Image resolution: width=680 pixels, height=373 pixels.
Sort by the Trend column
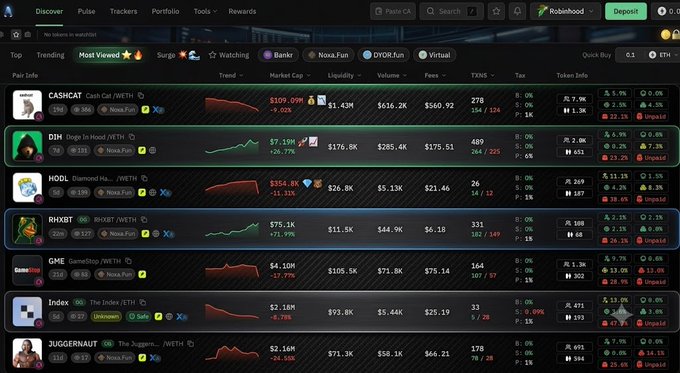[231, 75]
